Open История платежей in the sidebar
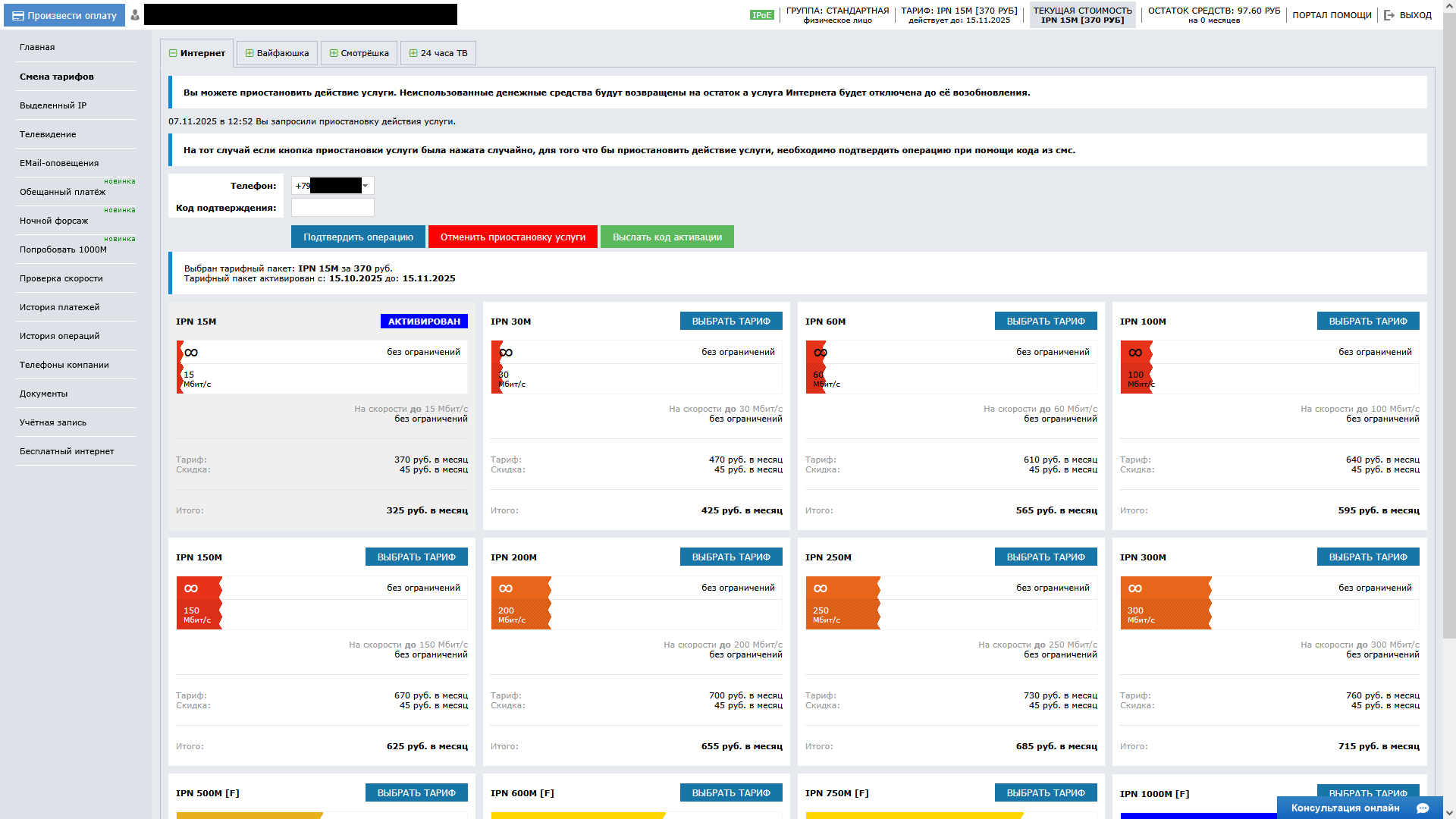The height and width of the screenshot is (819, 1456). (x=59, y=307)
